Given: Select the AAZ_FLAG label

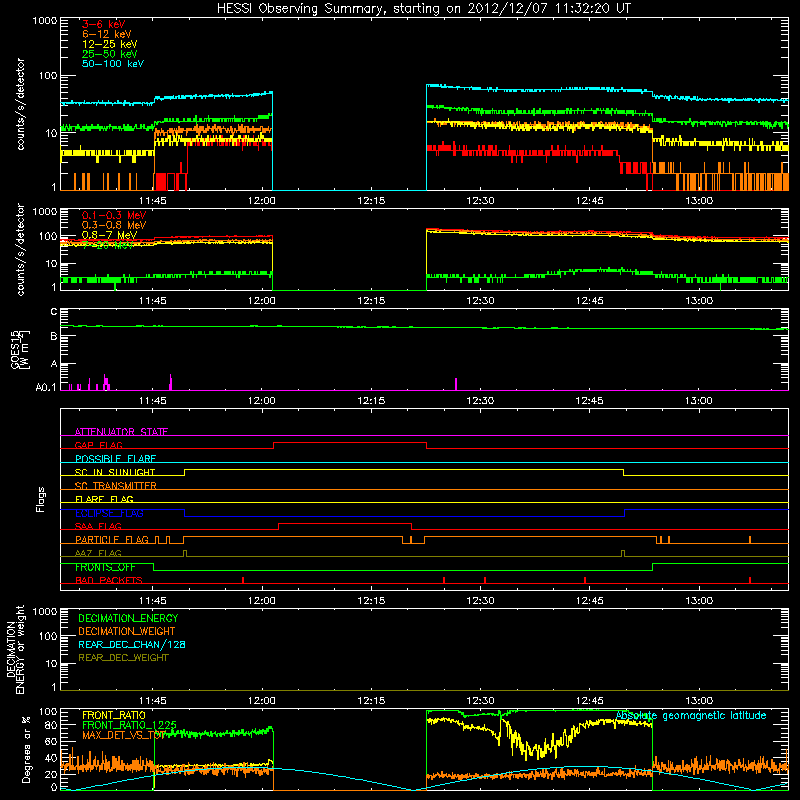Looking at the screenshot, I should [98, 553].
